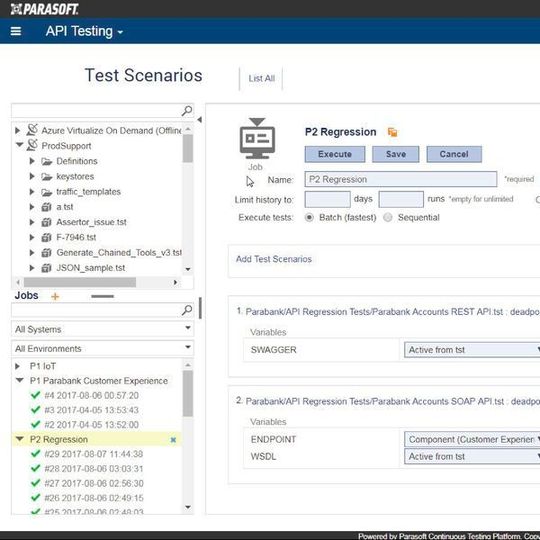
Task: Select Sequential radio button
Action: [388, 218]
